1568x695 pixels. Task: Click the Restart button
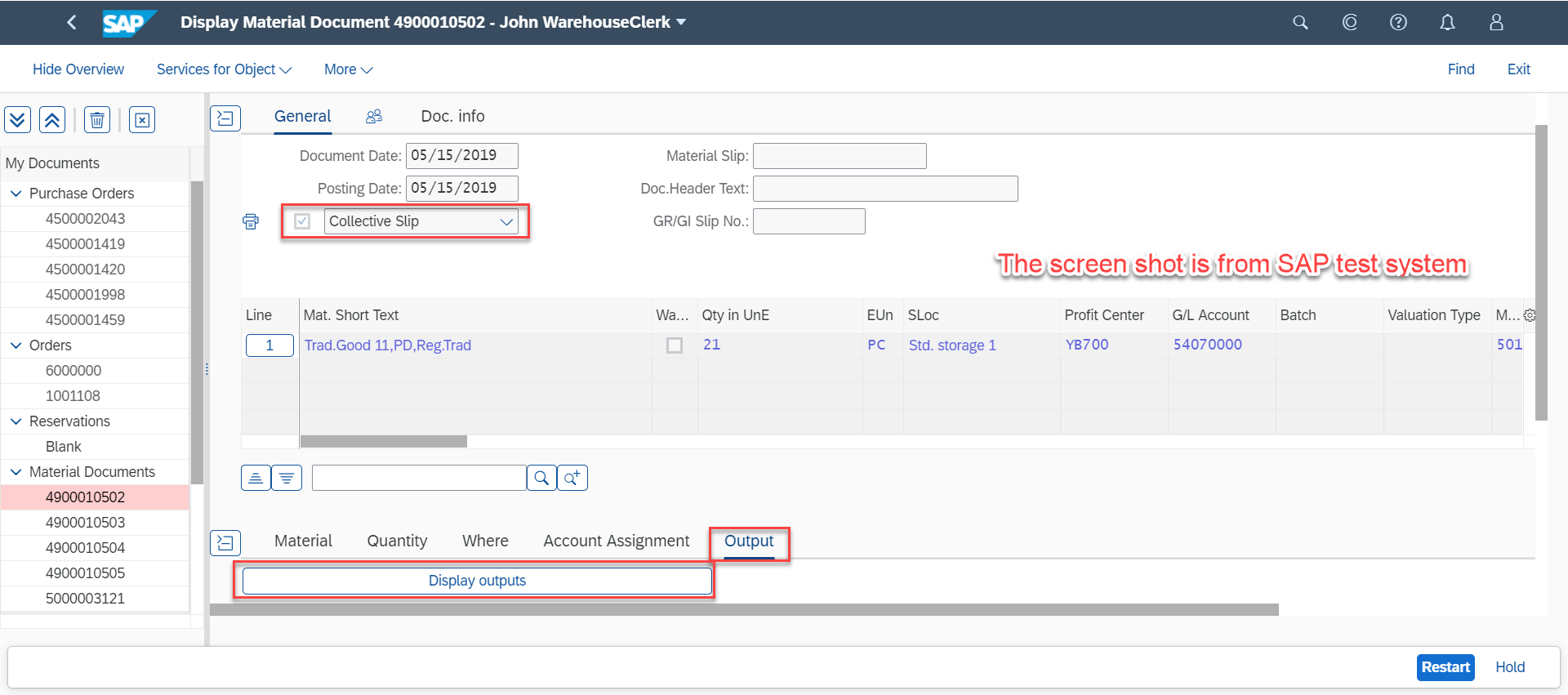pos(1445,667)
